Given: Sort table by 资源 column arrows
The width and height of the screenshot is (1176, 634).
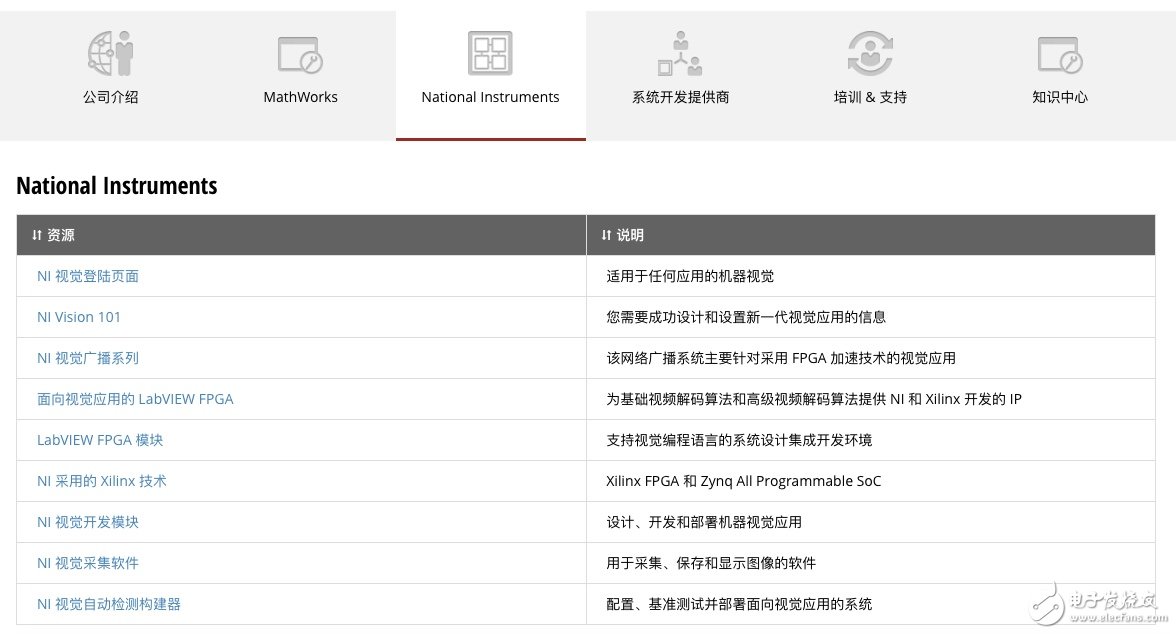Looking at the screenshot, I should (x=37, y=236).
